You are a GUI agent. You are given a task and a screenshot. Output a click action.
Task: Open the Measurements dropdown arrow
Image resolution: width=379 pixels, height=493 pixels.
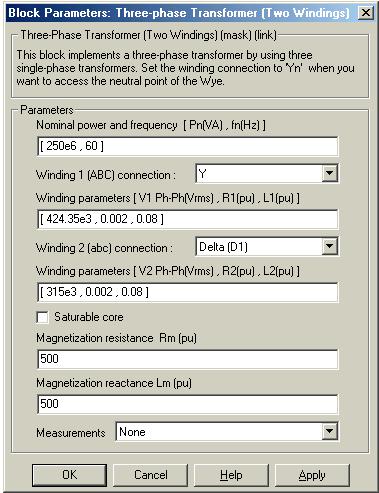pos(329,431)
